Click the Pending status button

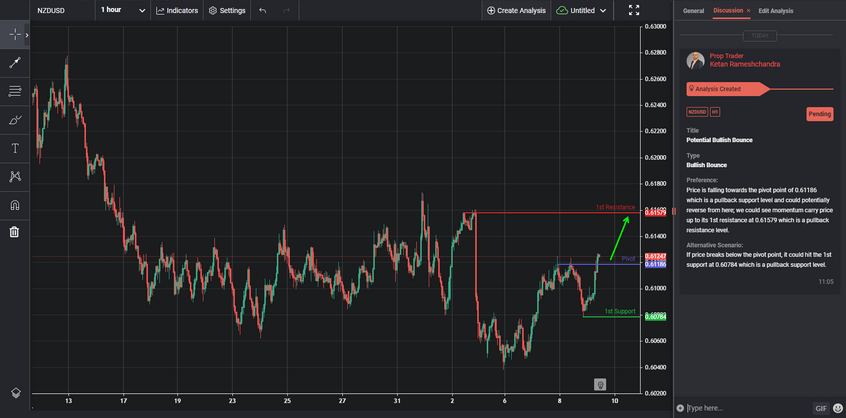(820, 114)
